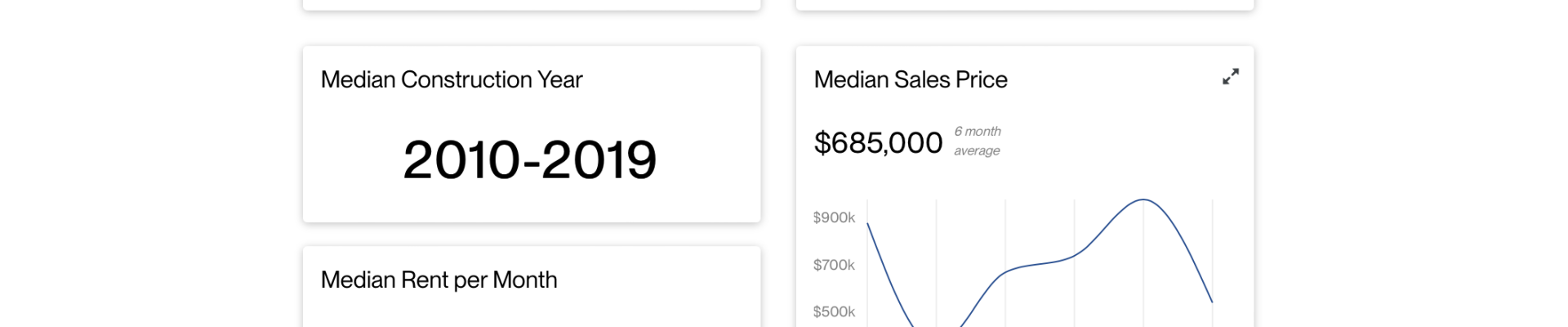This screenshot has width=1568, height=327.
Task: Click the Median Rent per Month heading
Action: click(439, 280)
